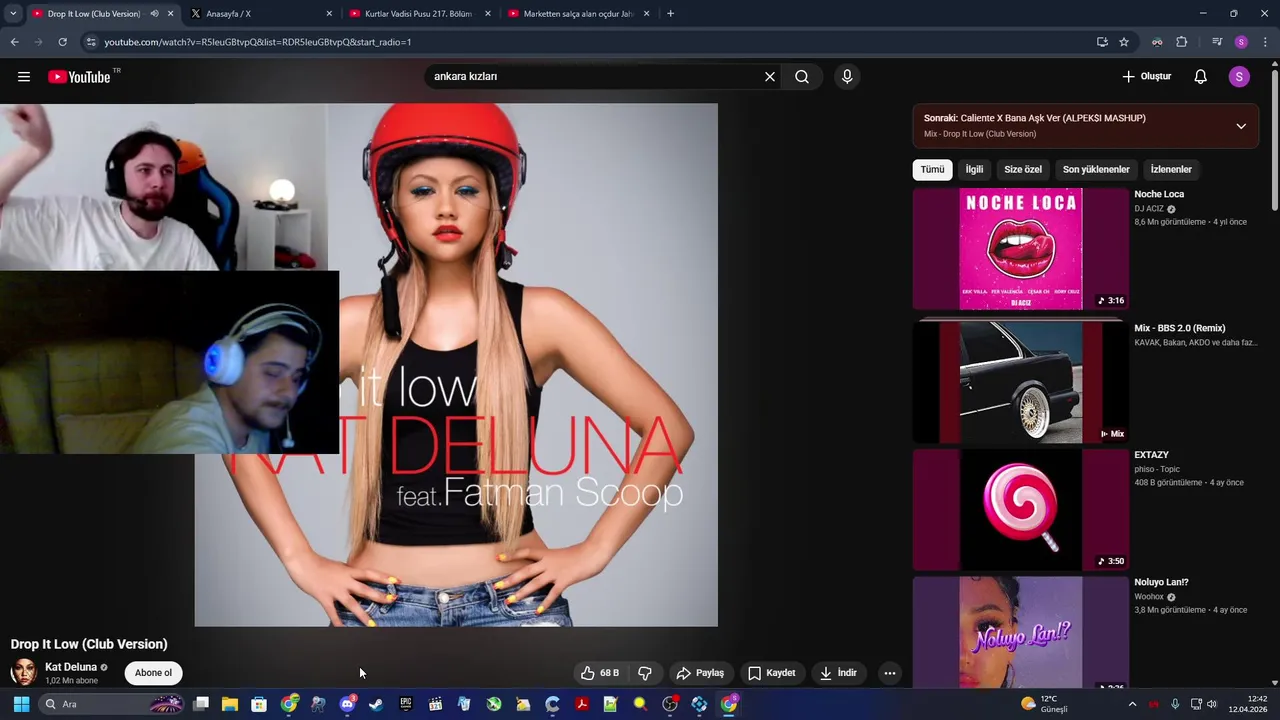Open the Noluyo Lan!? video thumbnail
The width and height of the screenshot is (1280, 720).
[x=1020, y=632]
